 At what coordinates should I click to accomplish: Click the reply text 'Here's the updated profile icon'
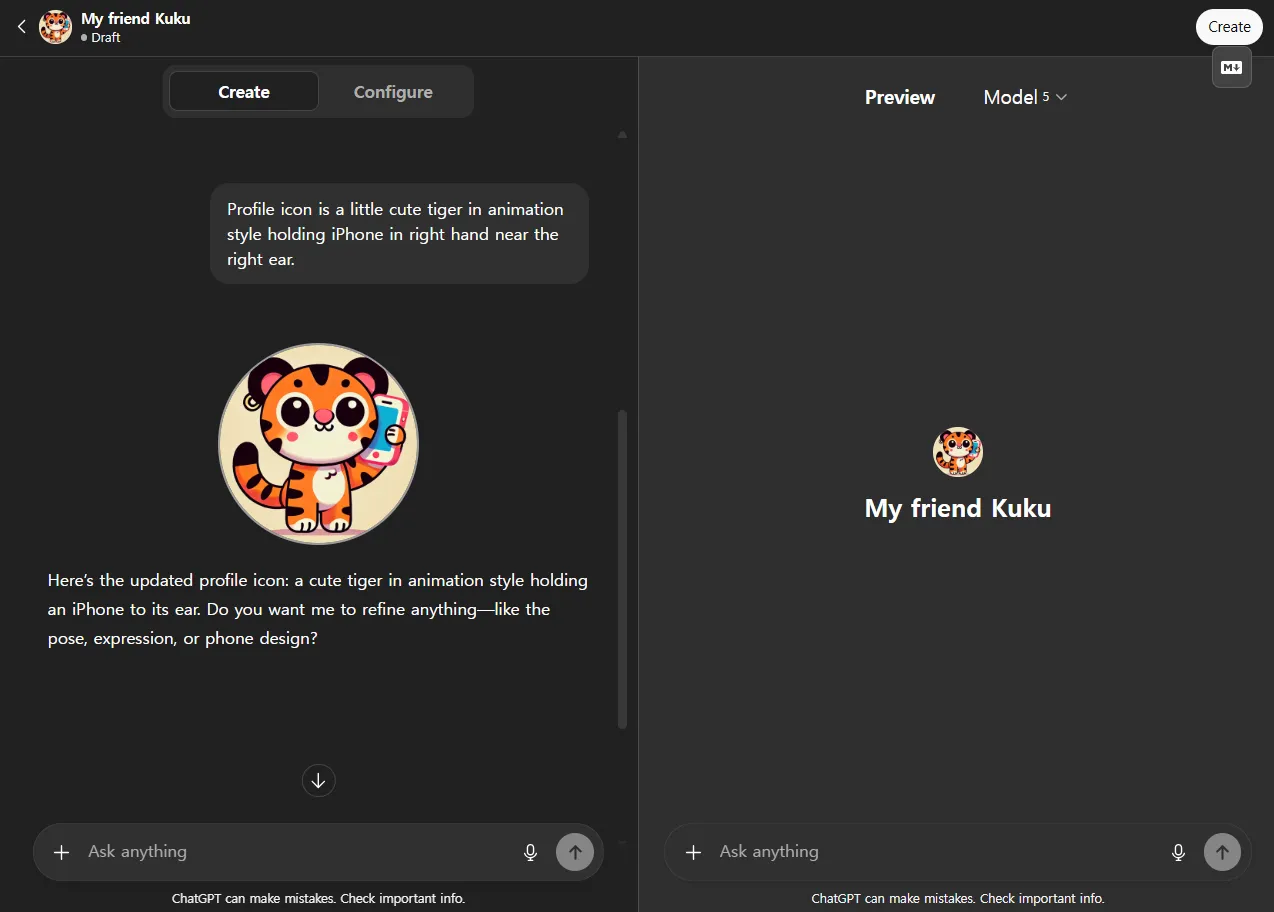(318, 609)
